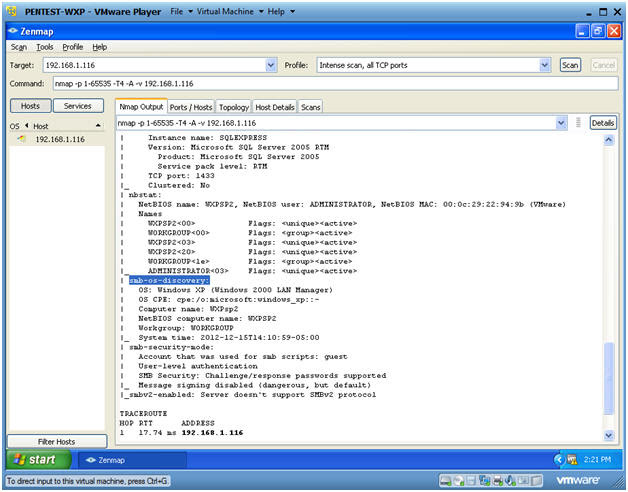Click the hard disk icon in VMware status bar
The width and height of the screenshot is (628, 492).
pyautogui.click(x=446, y=480)
